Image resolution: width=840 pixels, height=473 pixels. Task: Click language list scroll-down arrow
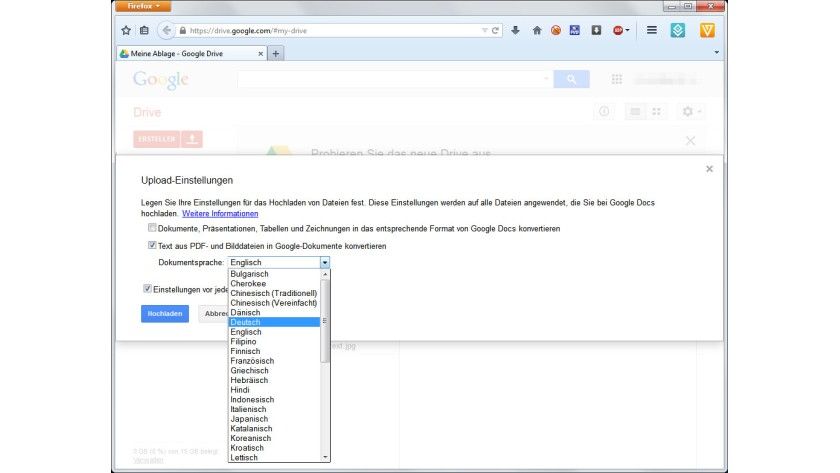(x=325, y=457)
